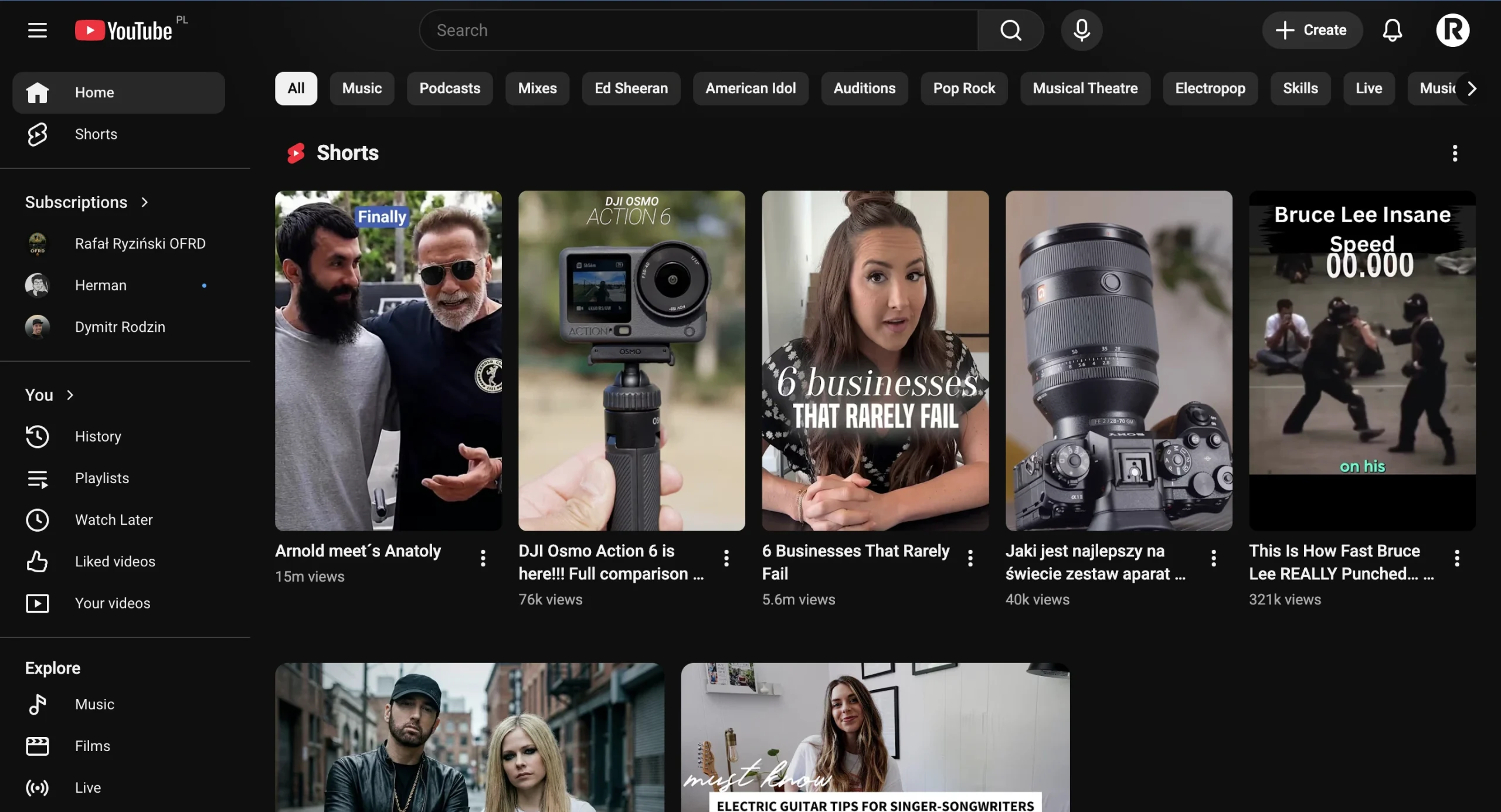Open the account avatar menu
The image size is (1501, 812).
[x=1452, y=30]
